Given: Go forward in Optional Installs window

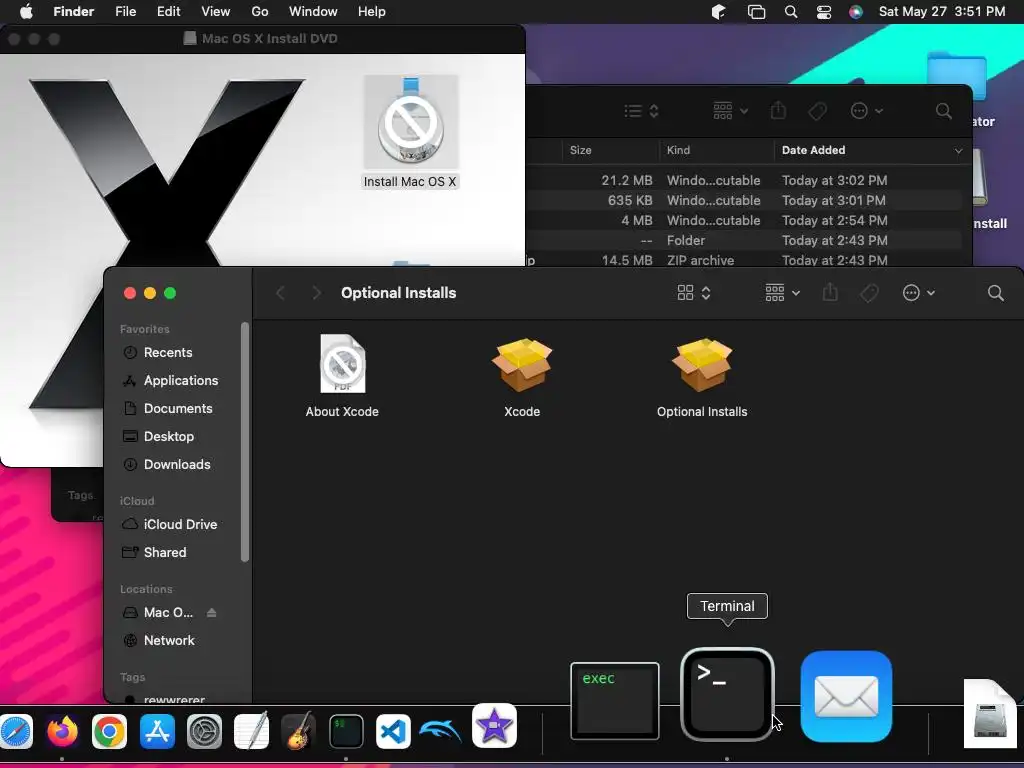Looking at the screenshot, I should click(x=317, y=293).
